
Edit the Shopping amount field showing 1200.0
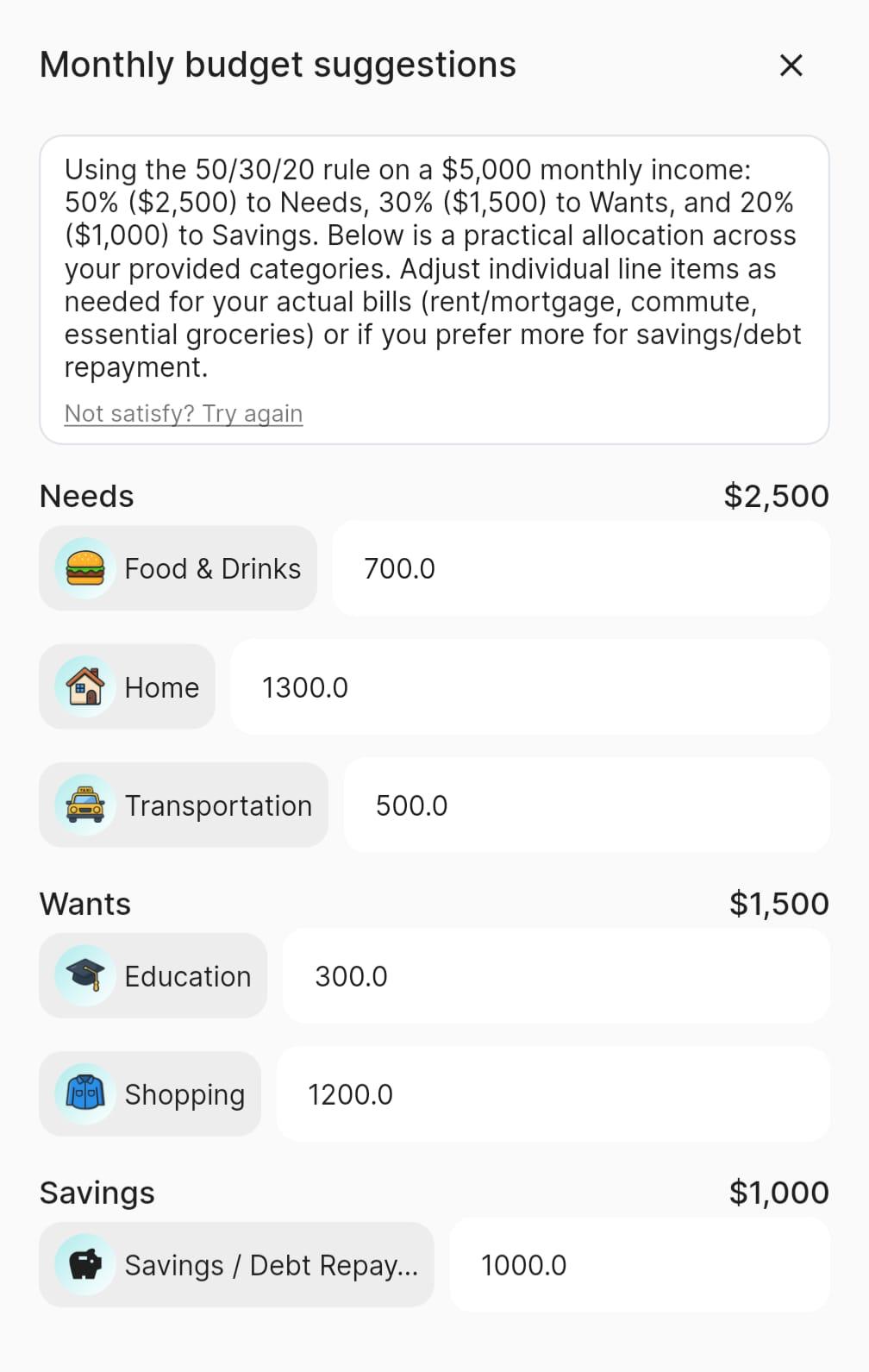[552, 1094]
